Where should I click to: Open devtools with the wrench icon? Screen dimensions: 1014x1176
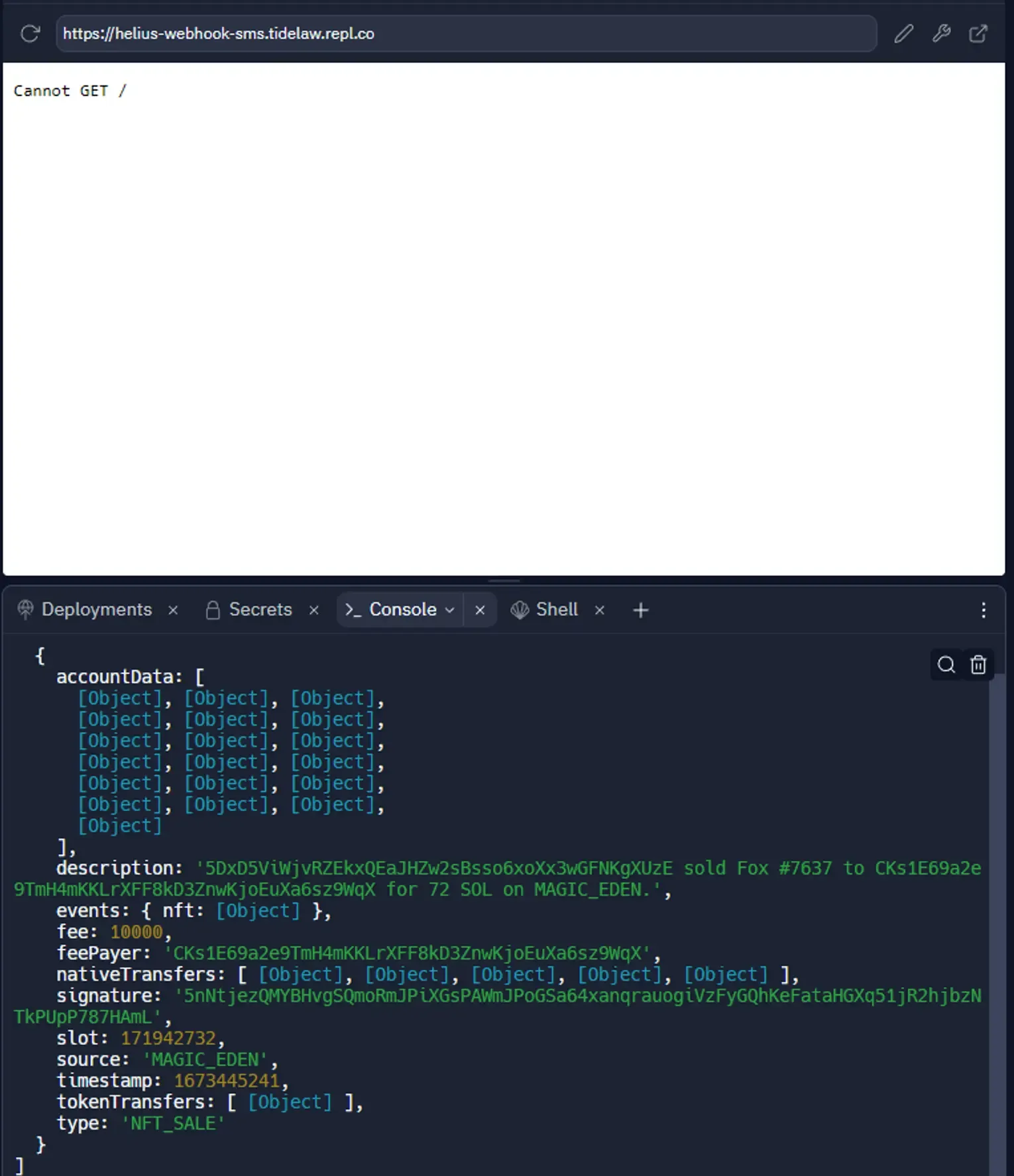point(941,33)
